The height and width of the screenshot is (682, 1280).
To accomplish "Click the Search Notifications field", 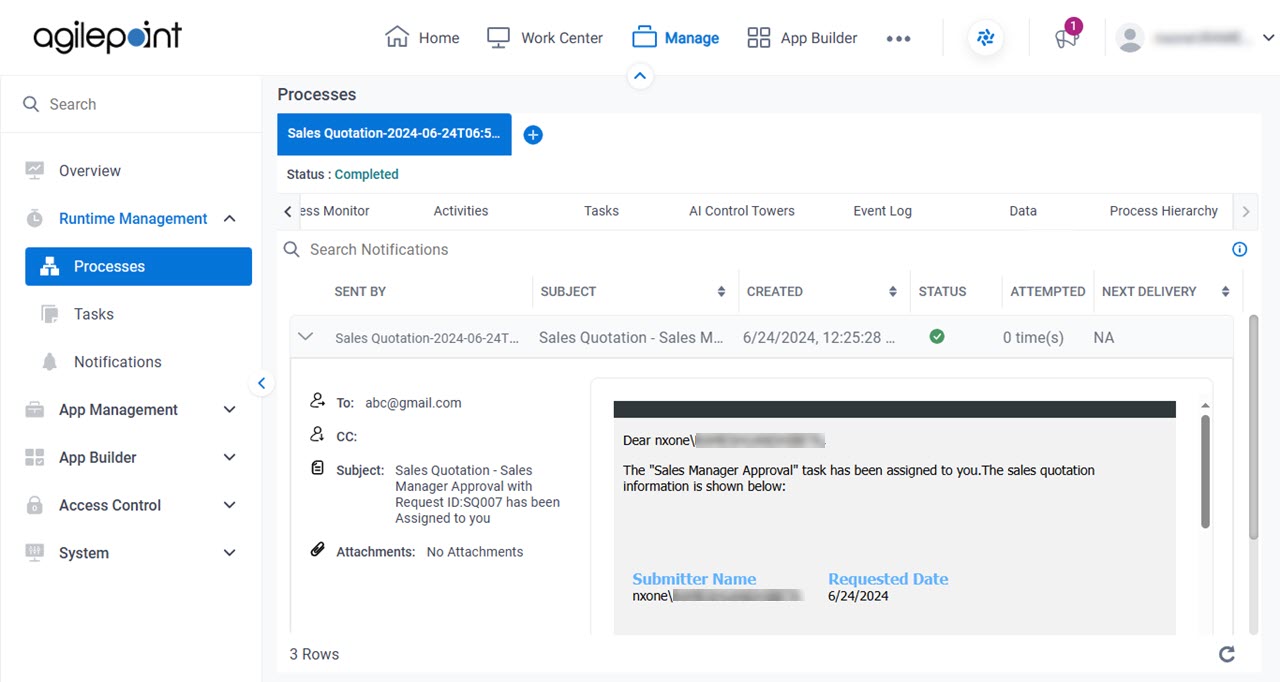I will tap(750, 249).
